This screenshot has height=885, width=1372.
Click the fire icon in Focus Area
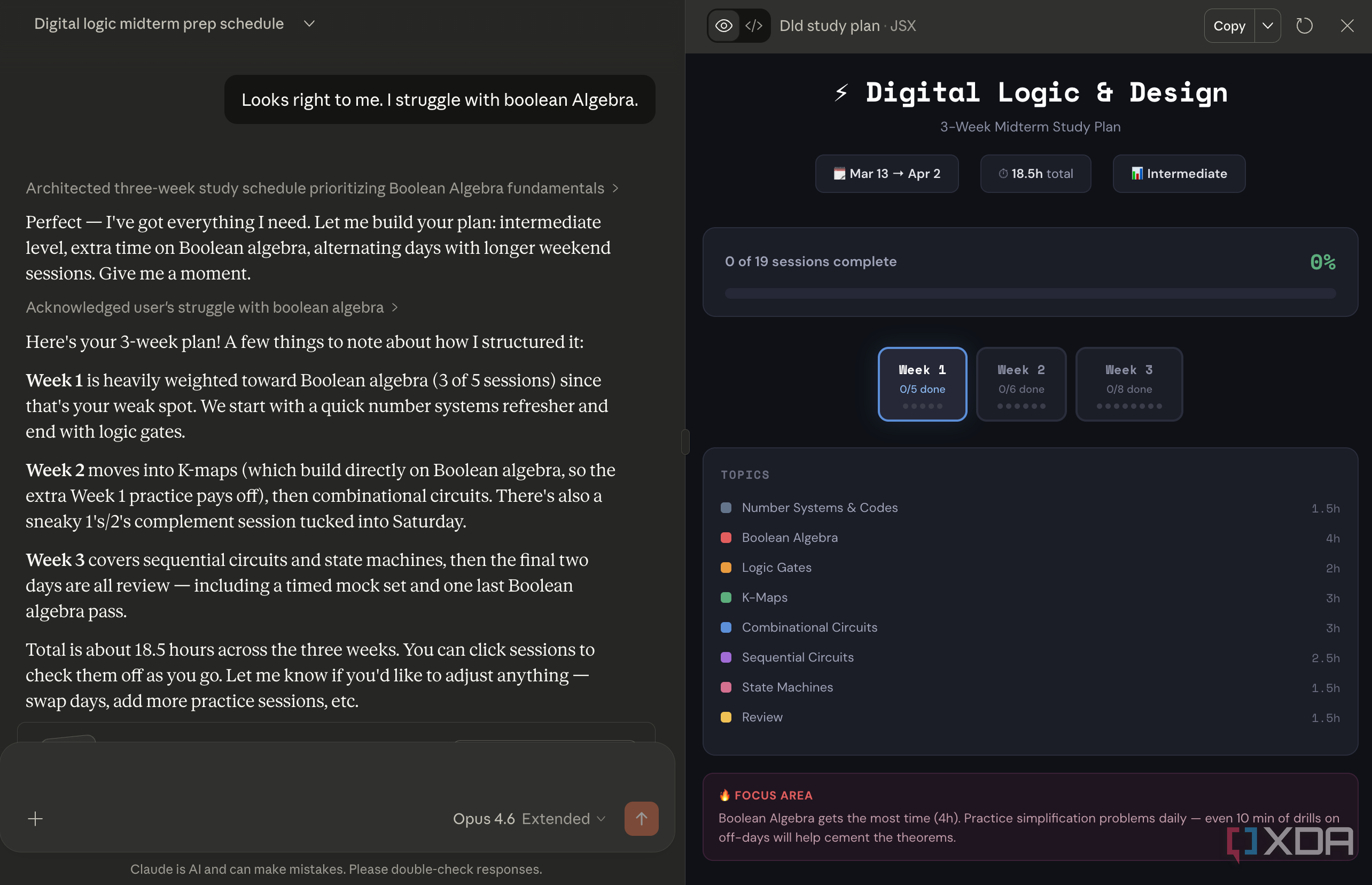[x=724, y=795]
